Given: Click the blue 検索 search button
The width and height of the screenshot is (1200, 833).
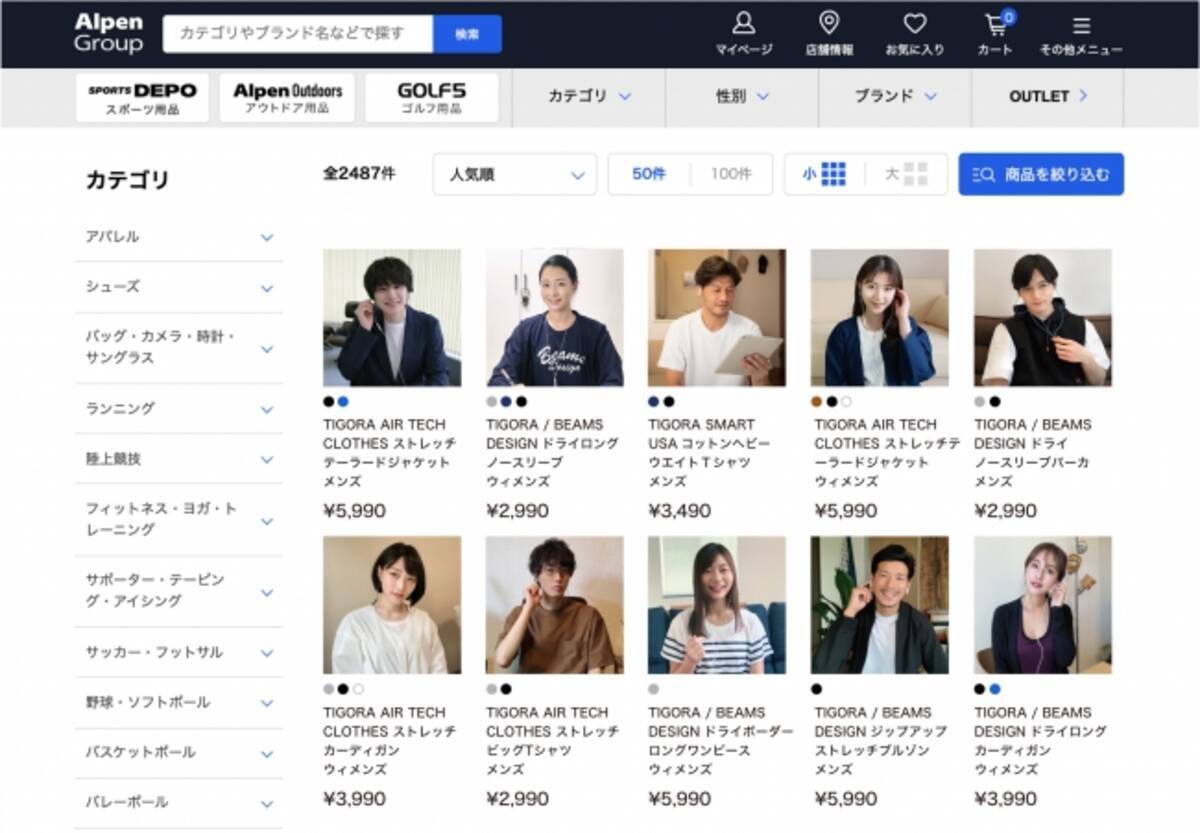Looking at the screenshot, I should (467, 34).
